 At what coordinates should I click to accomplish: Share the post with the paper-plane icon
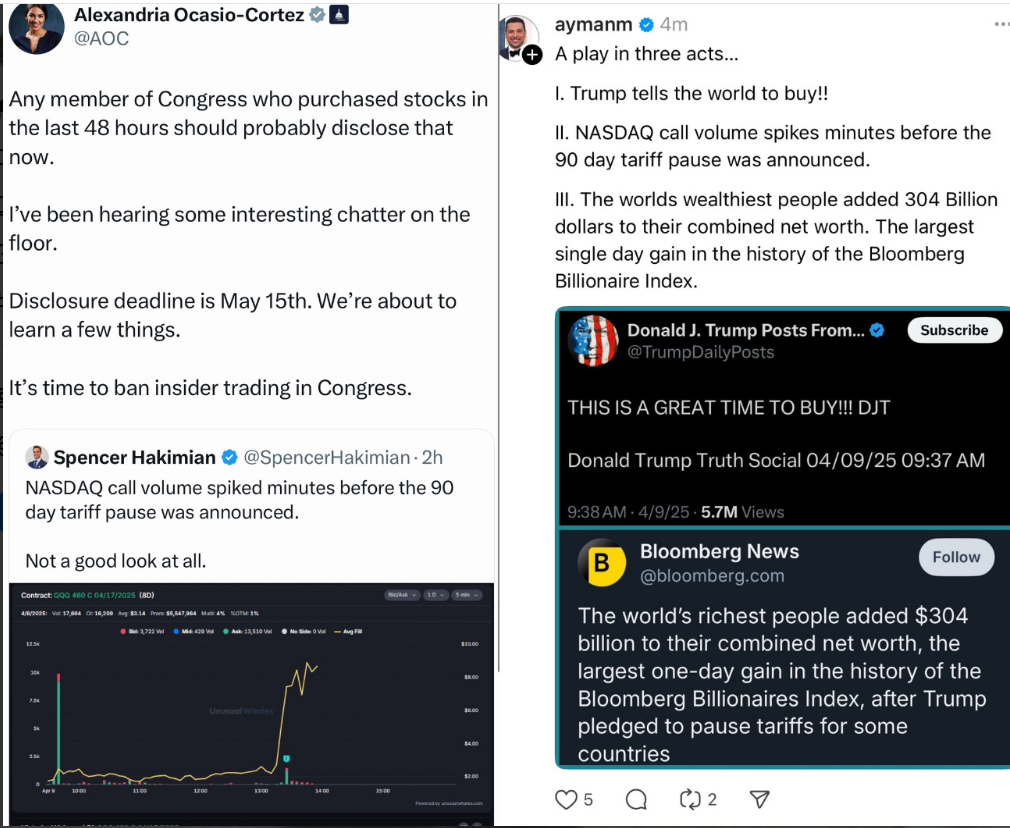click(760, 799)
